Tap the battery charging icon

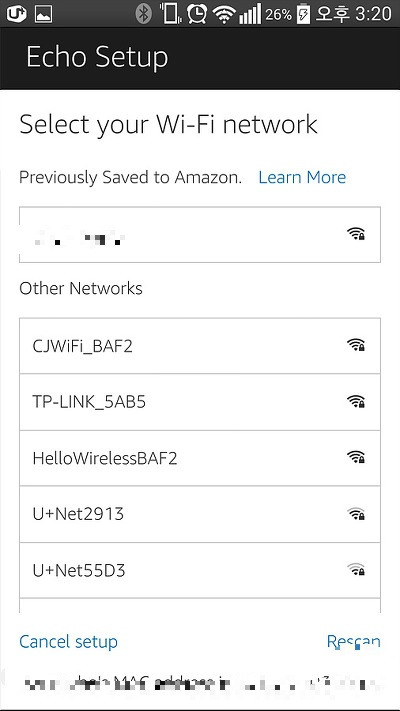[302, 14]
